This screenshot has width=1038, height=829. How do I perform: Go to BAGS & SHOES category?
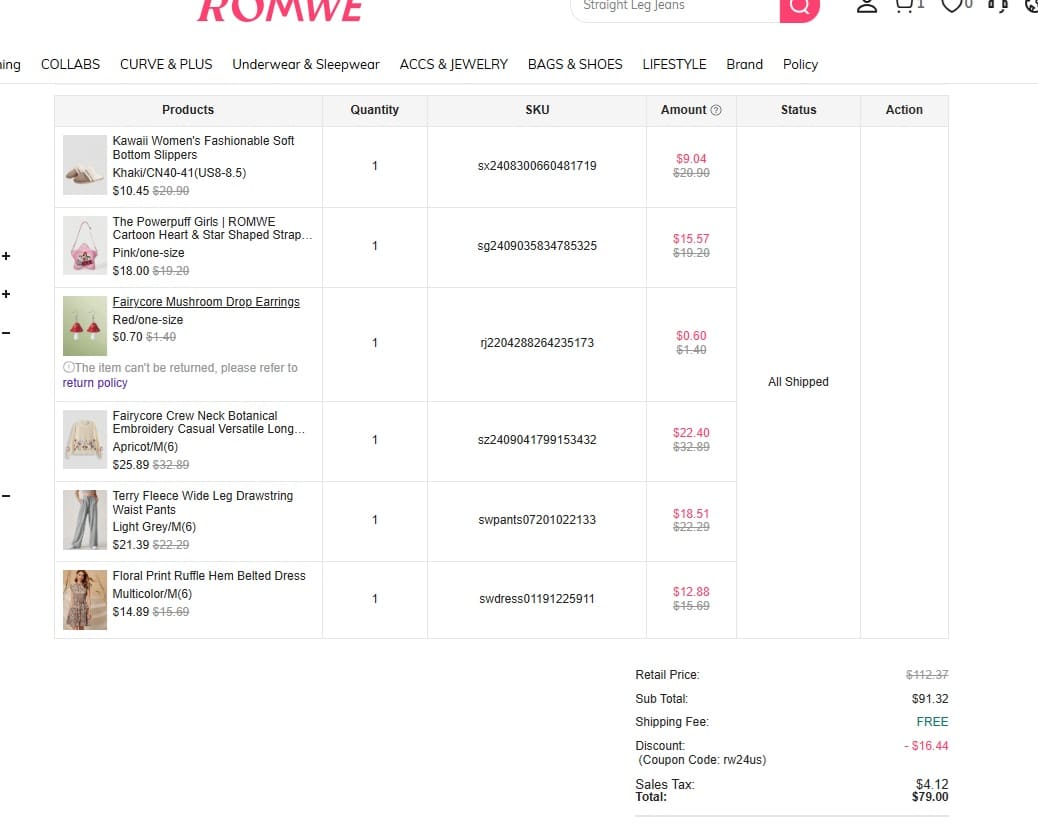[x=574, y=64]
